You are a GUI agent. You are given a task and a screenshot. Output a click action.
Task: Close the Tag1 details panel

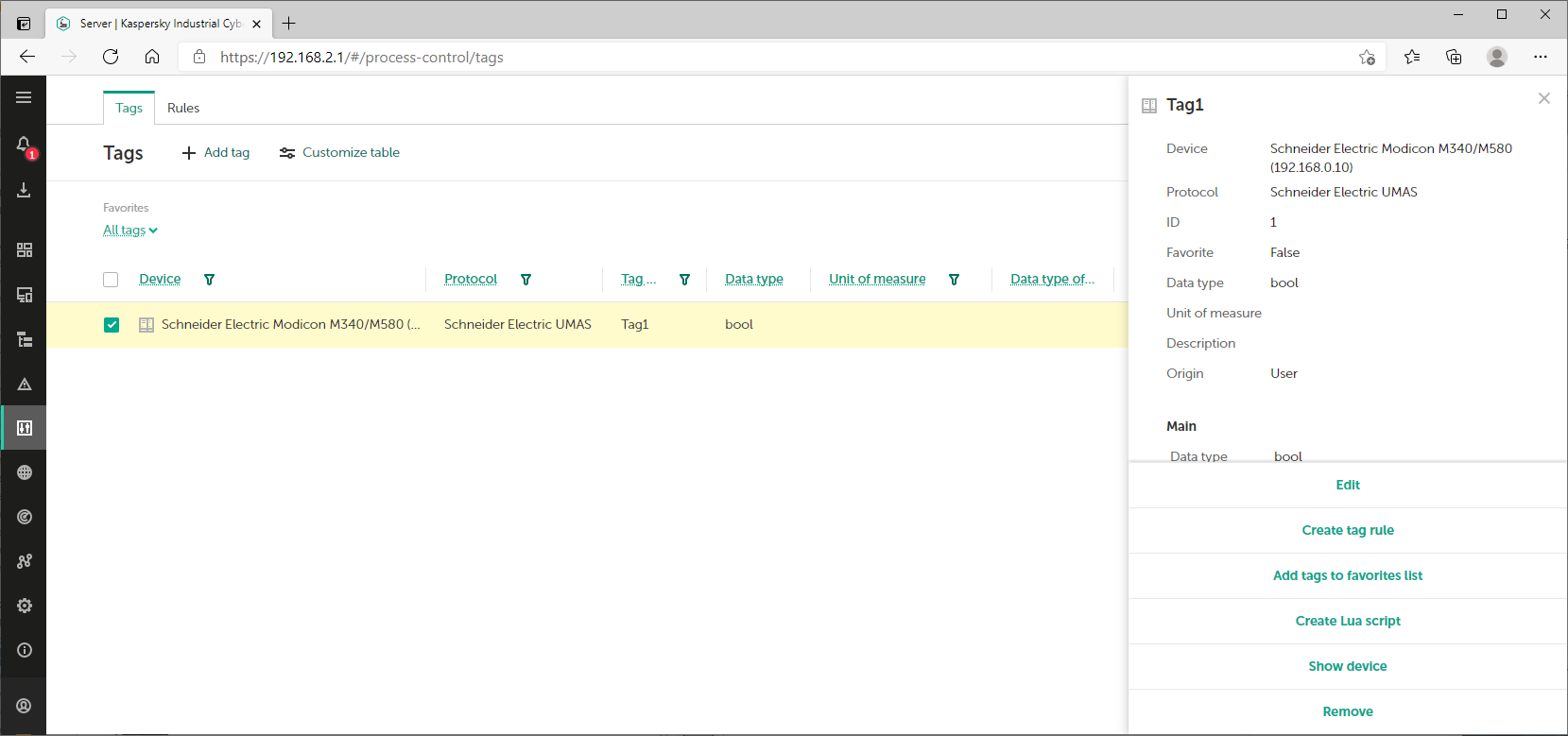1544,98
